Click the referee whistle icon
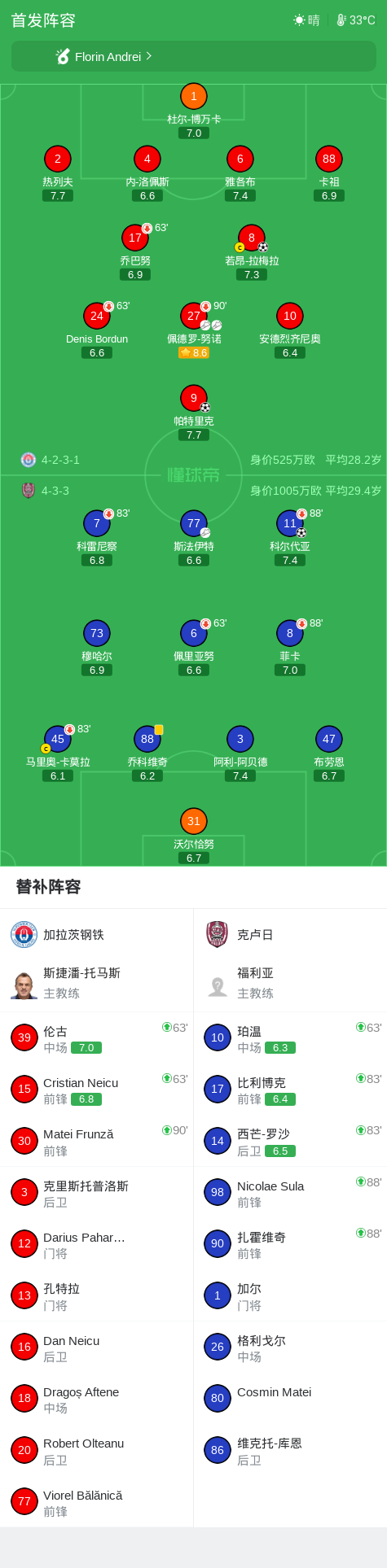387x1568 pixels. pyautogui.click(x=63, y=56)
